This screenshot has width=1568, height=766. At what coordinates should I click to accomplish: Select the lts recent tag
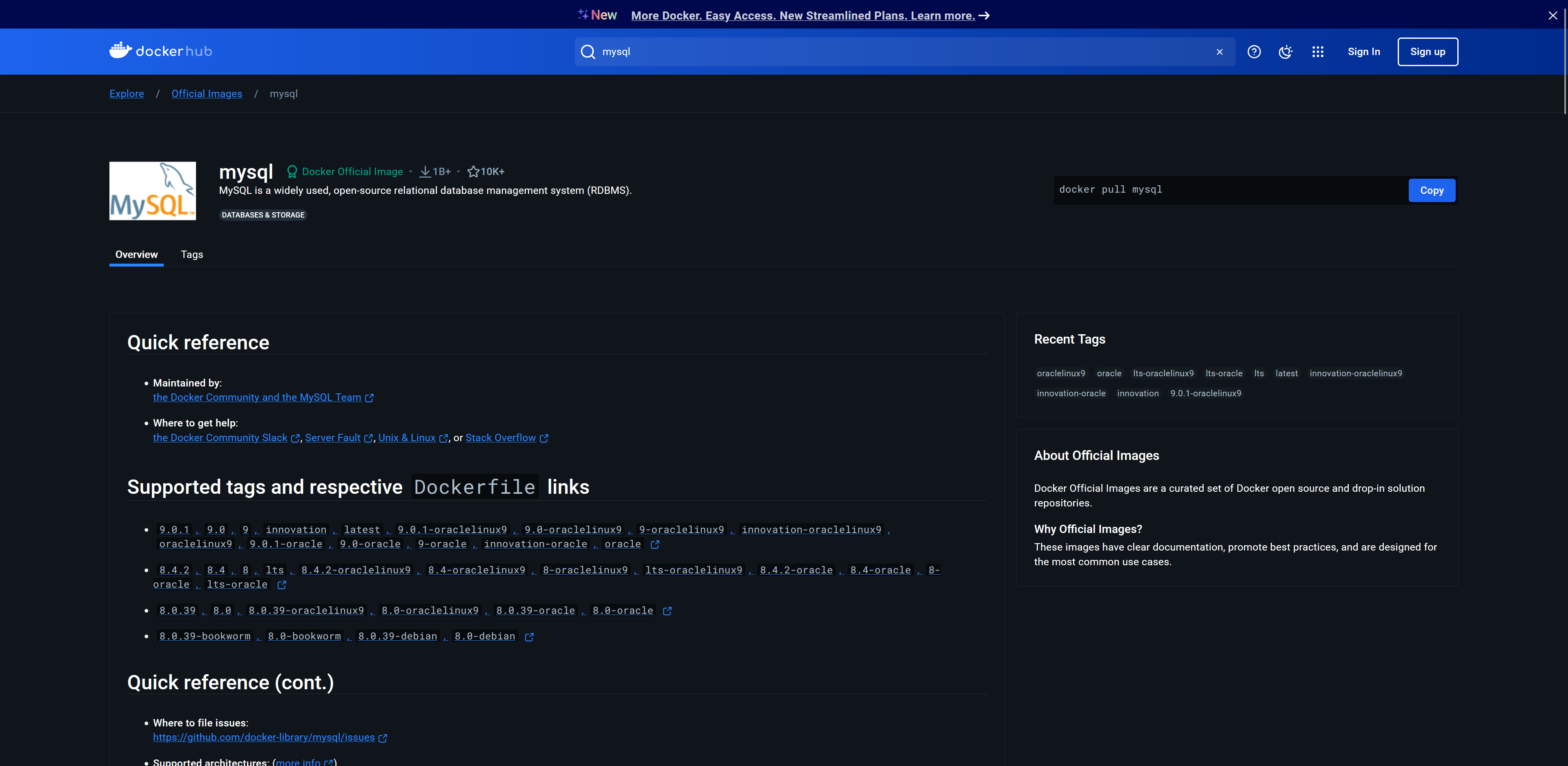pos(1259,373)
